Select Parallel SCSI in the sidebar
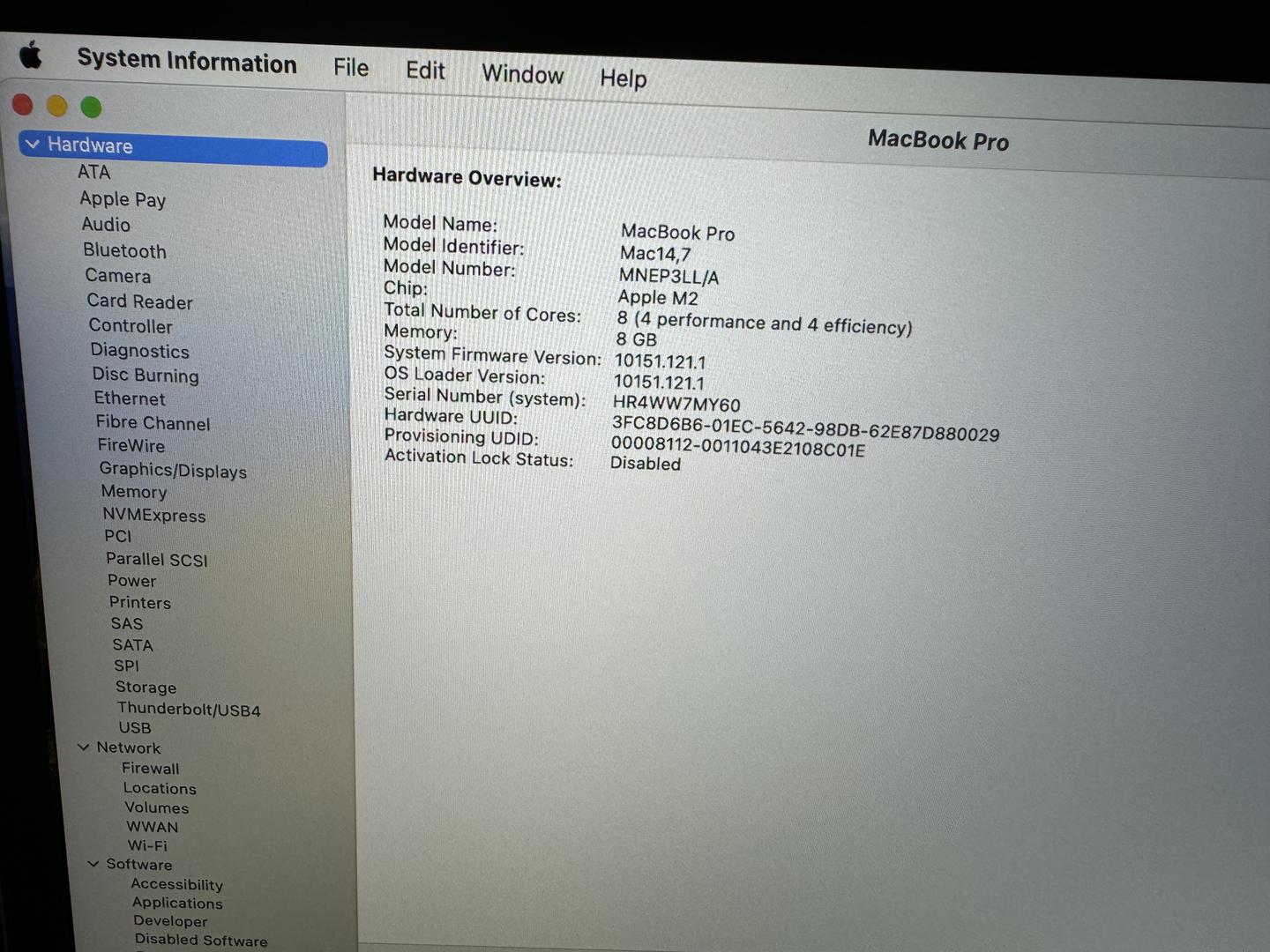This screenshot has width=1270, height=952. (156, 560)
